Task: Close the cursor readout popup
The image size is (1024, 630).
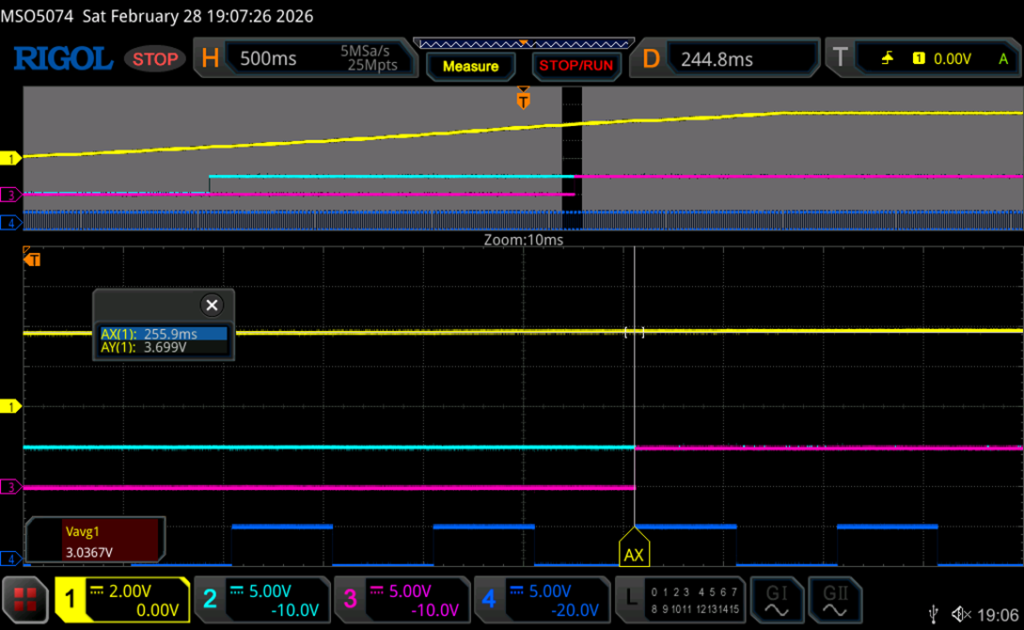Action: (211, 306)
